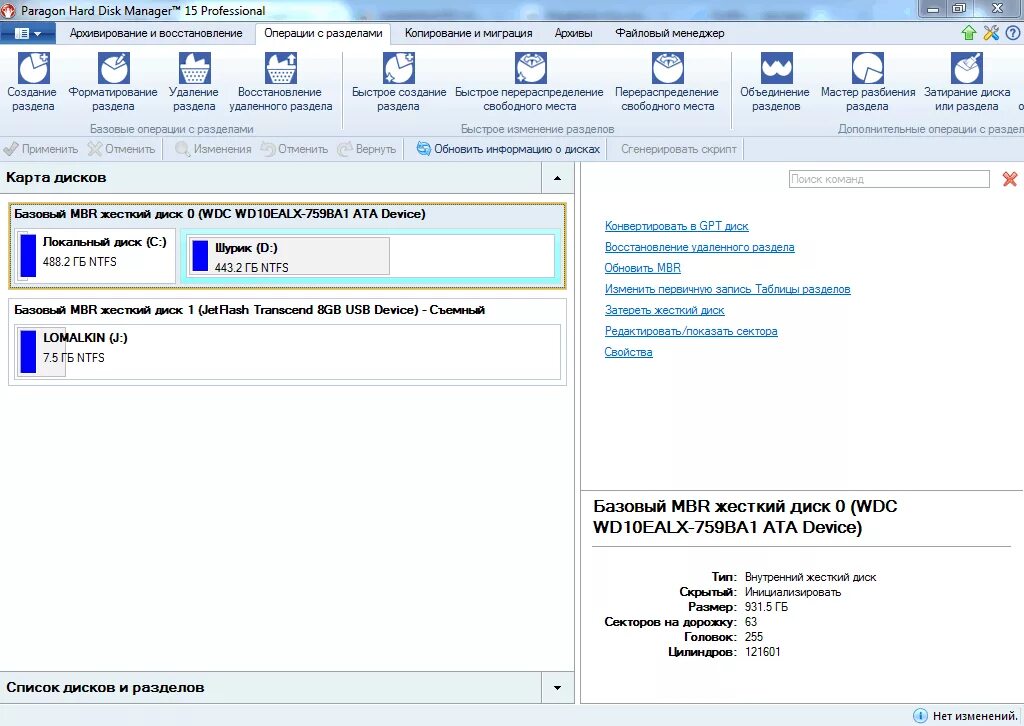The image size is (1024, 726).
Task: Click the Format Partition (Форматирование раздела) icon
Action: (x=114, y=68)
